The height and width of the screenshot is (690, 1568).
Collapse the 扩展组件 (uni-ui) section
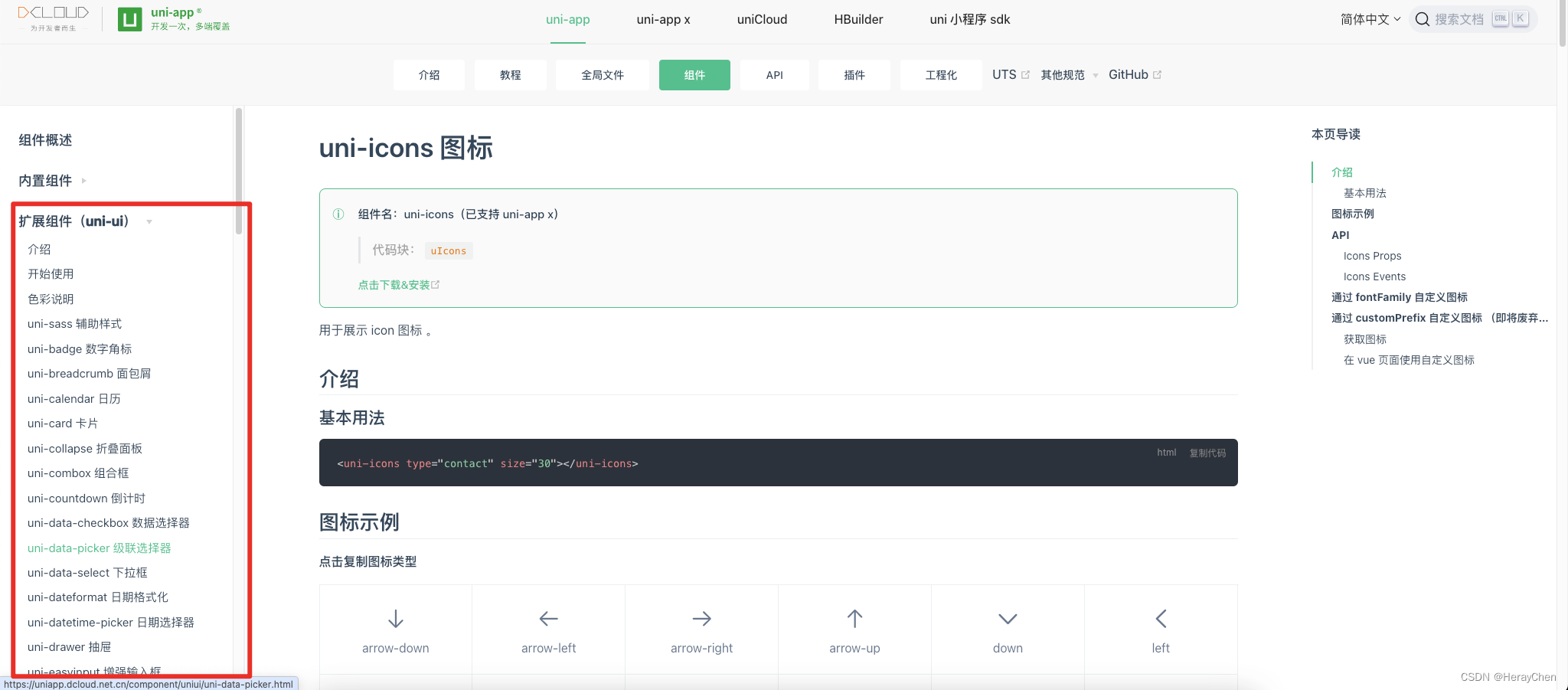tap(85, 221)
